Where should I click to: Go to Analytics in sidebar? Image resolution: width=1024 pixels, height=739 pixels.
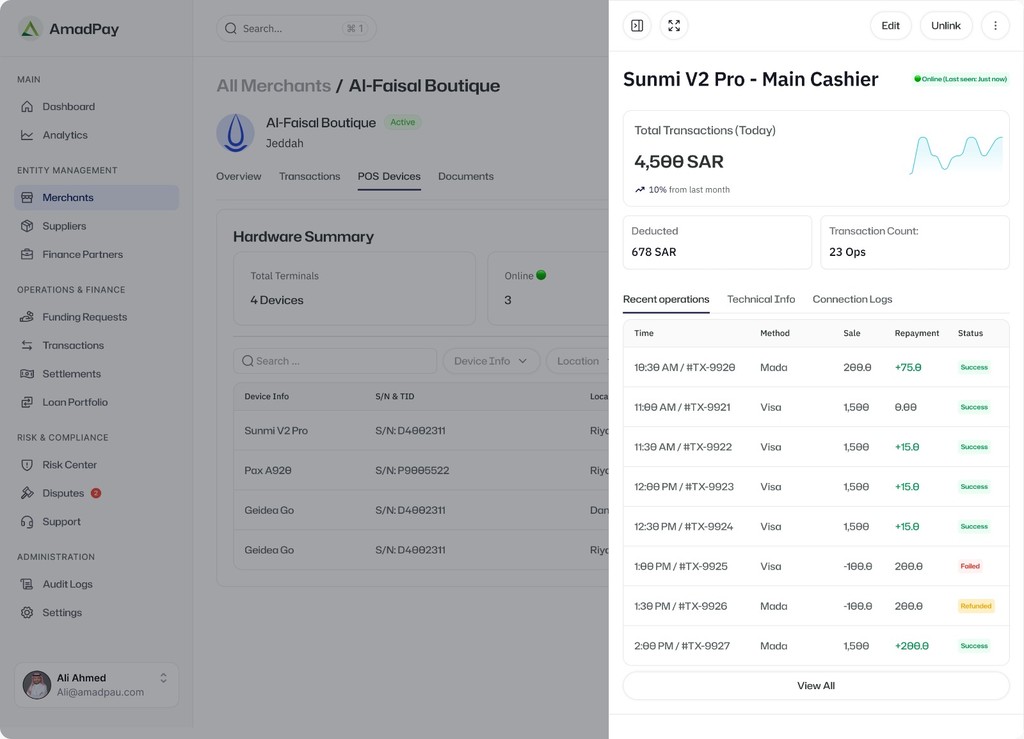coord(65,135)
